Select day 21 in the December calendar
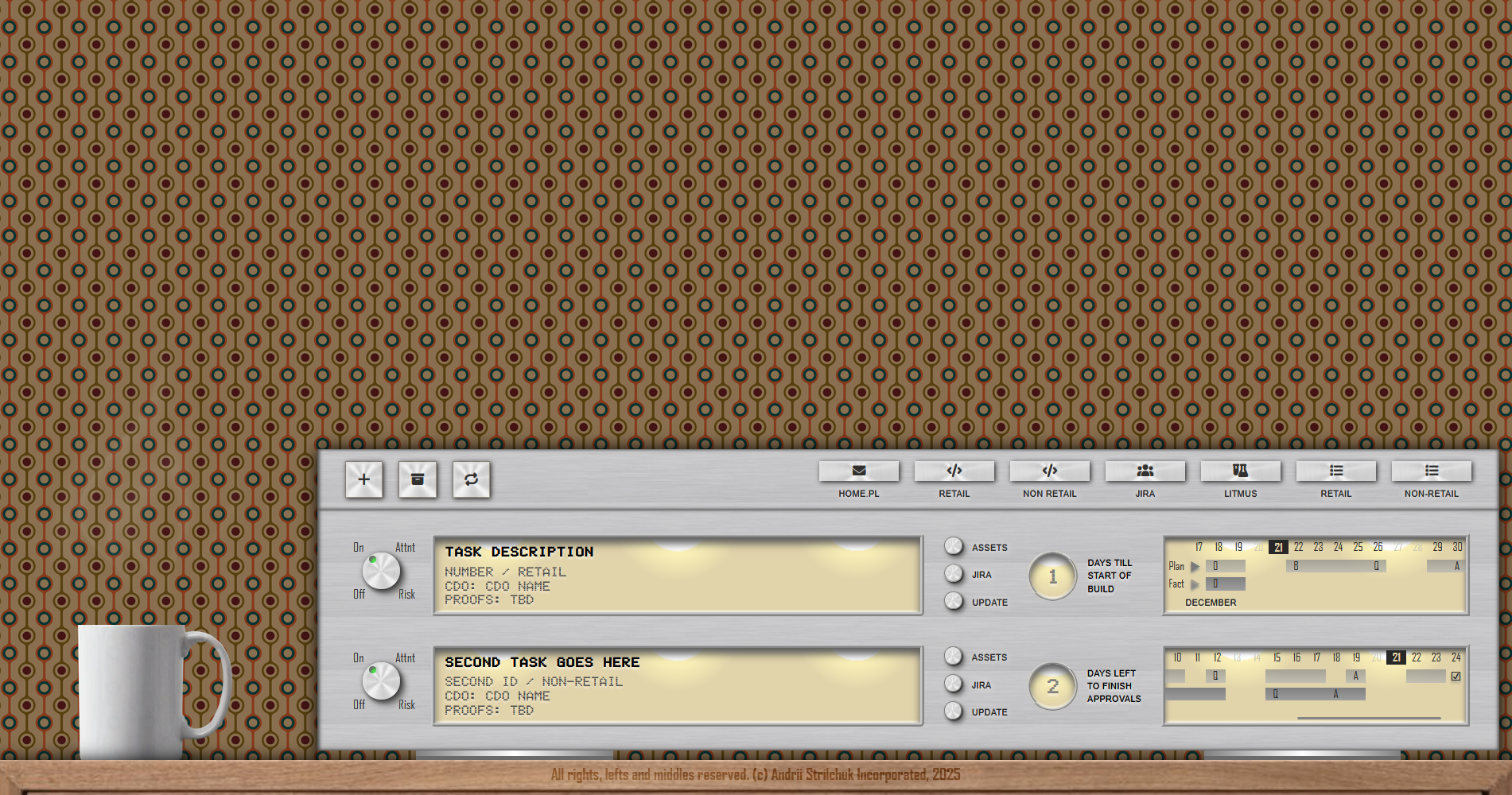1512x795 pixels. coord(1278,547)
